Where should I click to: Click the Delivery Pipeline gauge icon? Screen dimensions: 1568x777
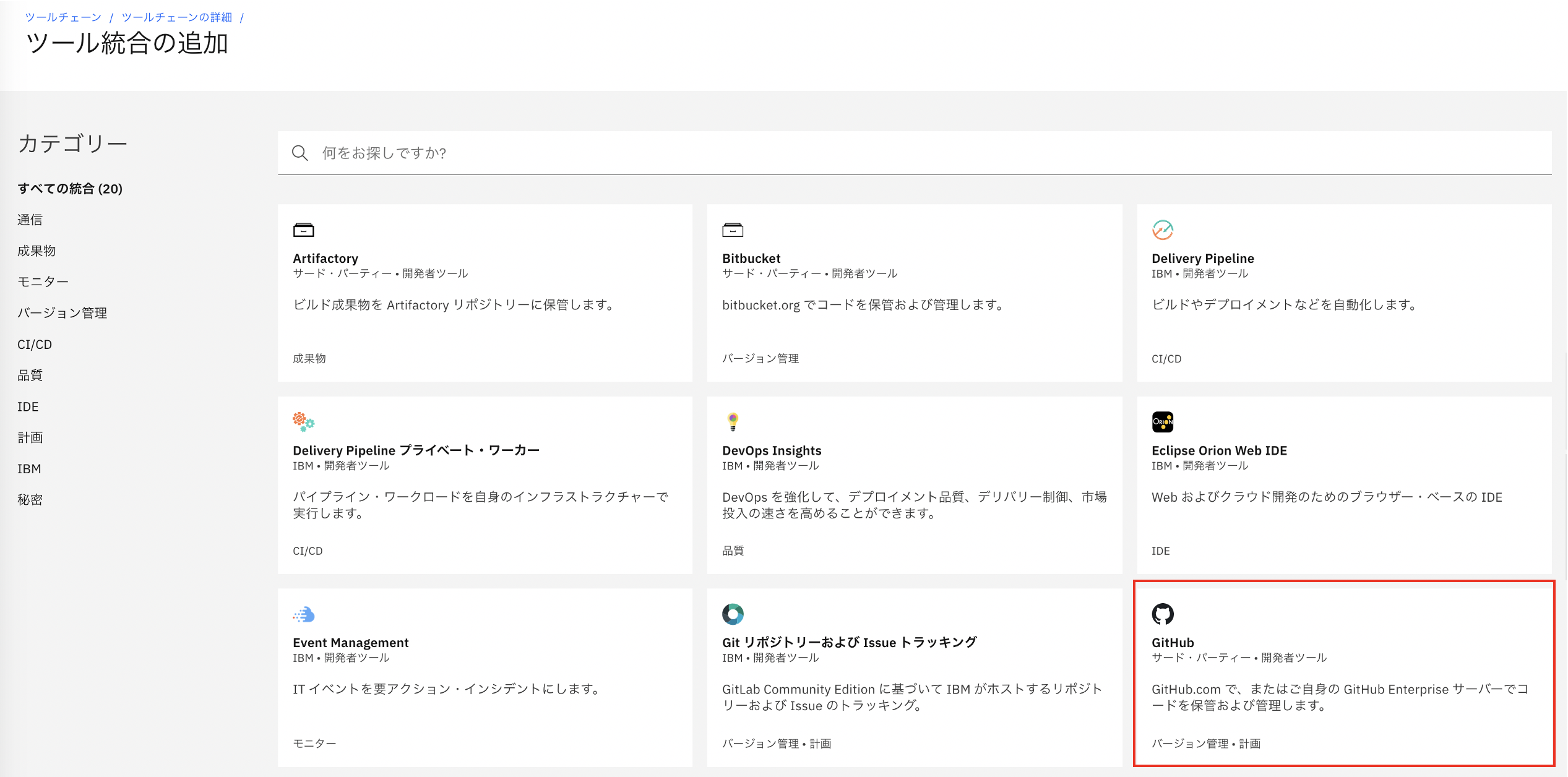(1162, 230)
